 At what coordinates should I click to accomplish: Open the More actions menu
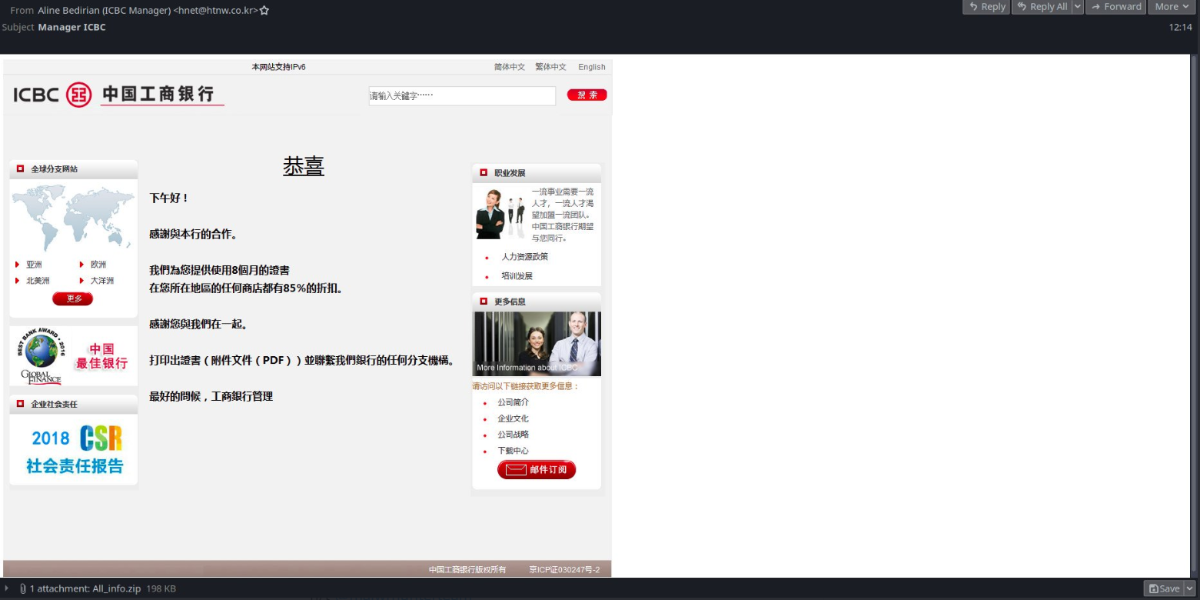[1171, 7]
